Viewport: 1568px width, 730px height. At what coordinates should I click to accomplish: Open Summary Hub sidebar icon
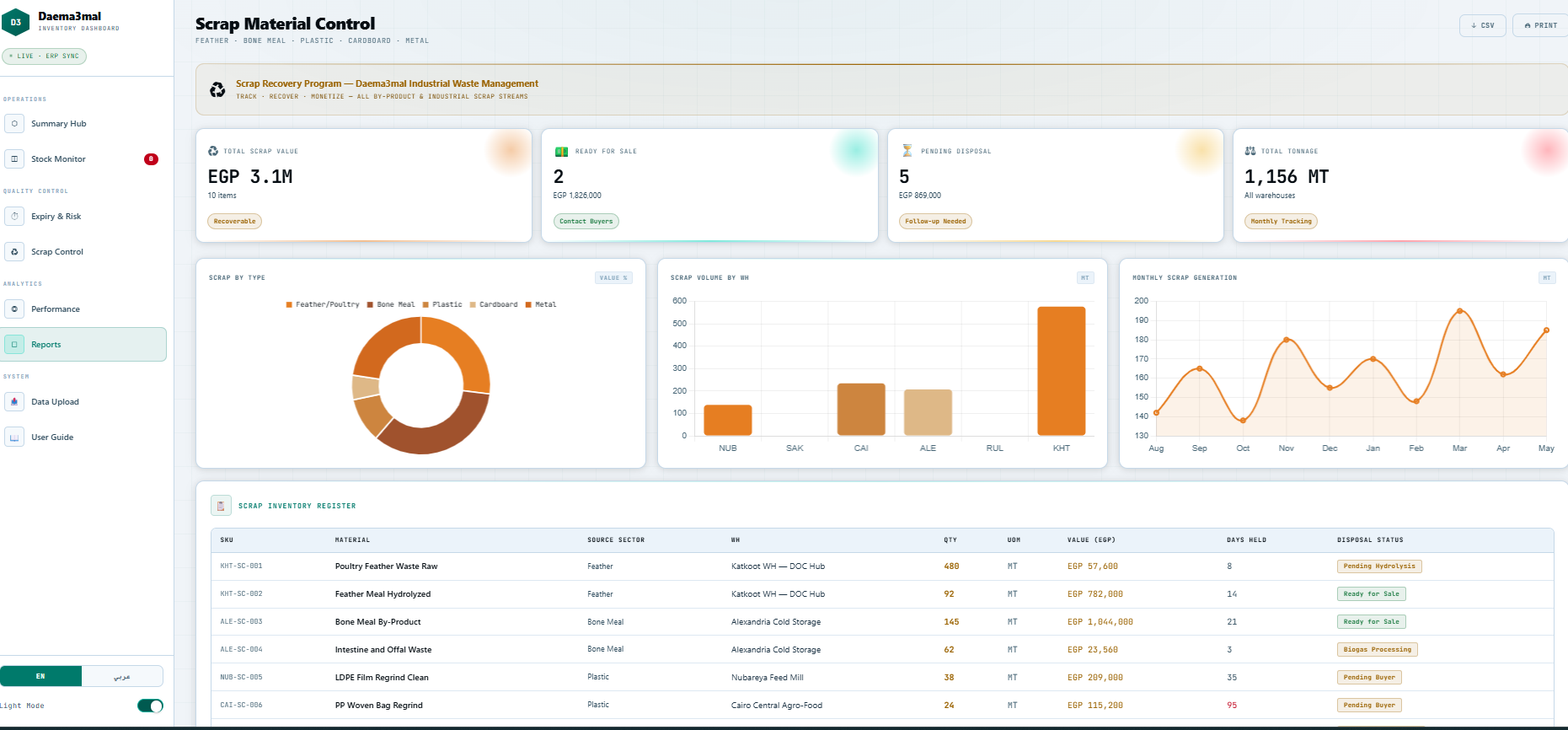(x=14, y=124)
